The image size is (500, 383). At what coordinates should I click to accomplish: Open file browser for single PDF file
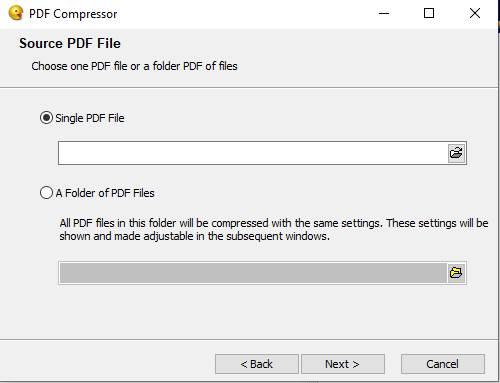tap(456, 153)
